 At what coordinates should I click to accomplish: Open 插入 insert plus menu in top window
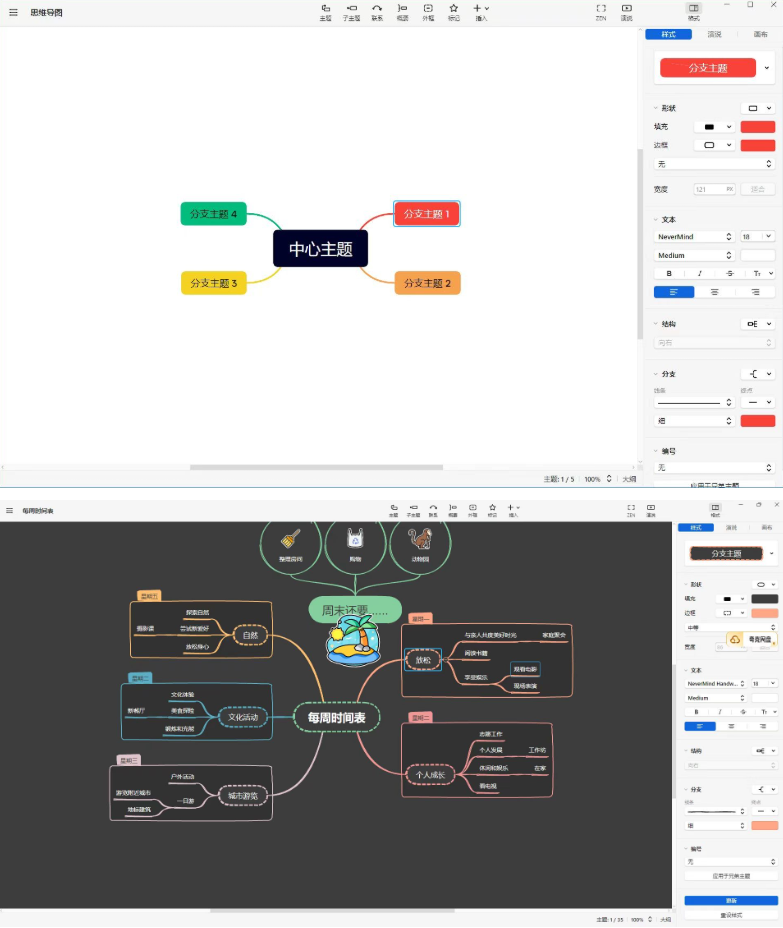481,12
